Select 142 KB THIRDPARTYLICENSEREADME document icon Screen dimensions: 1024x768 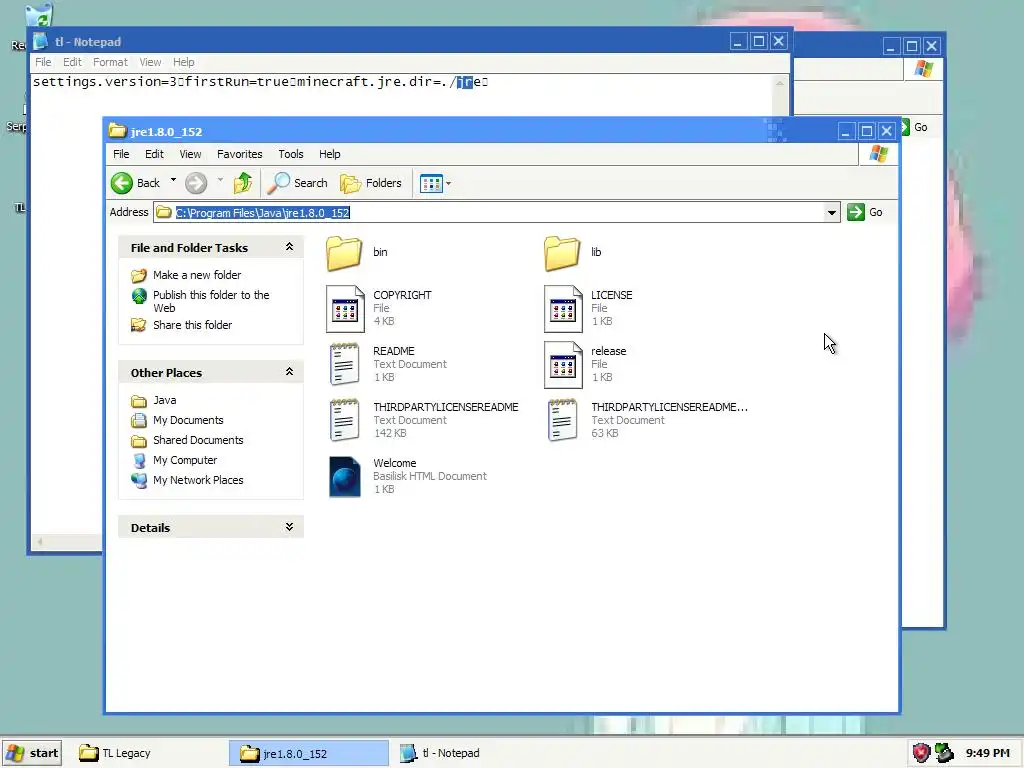coord(344,420)
